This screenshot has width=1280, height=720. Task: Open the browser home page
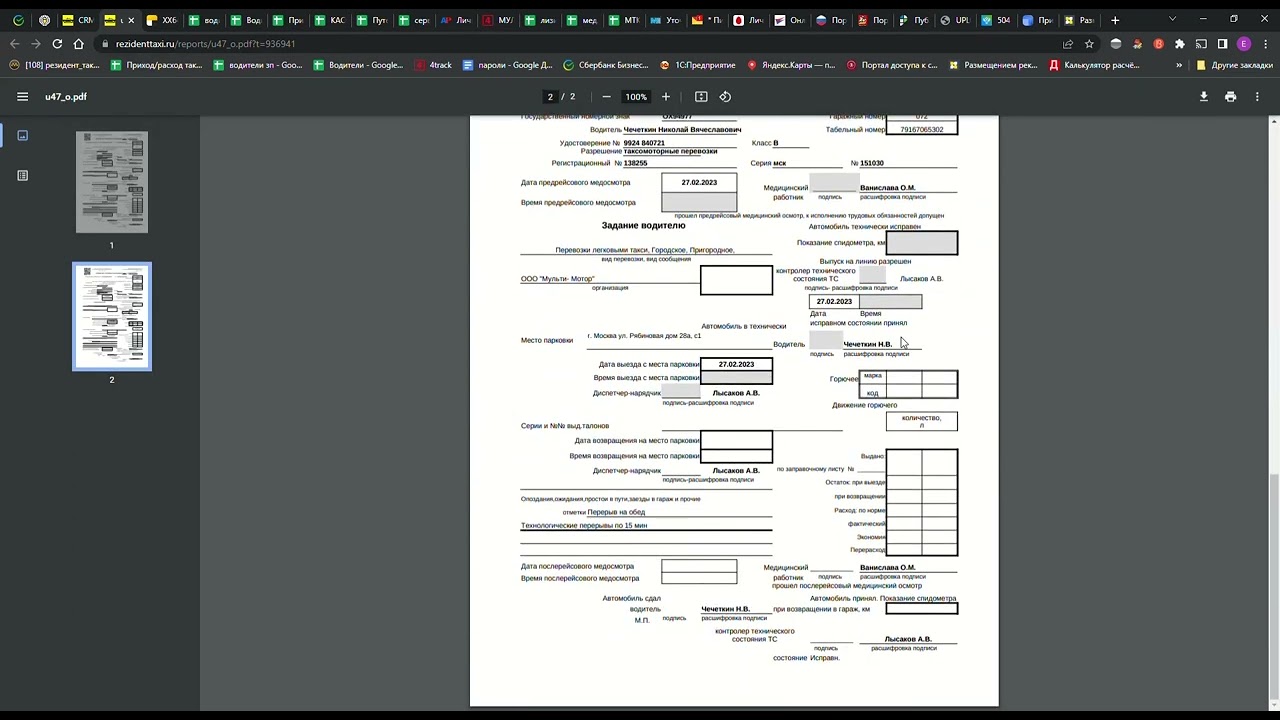(79, 44)
